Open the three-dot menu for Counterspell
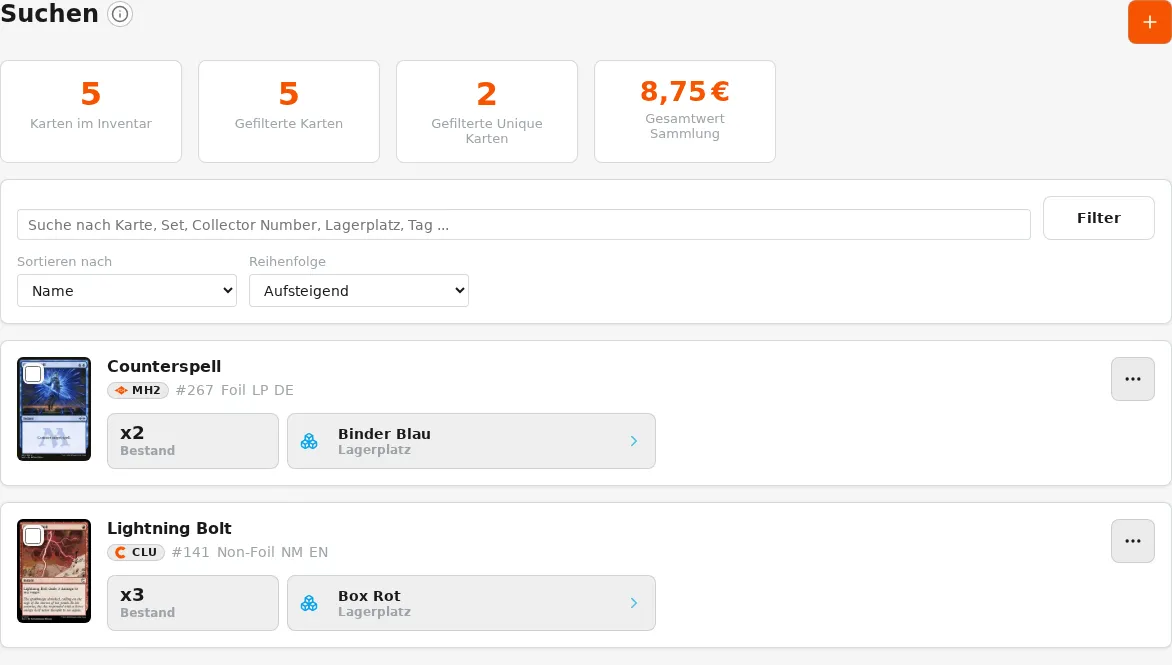1172x665 pixels. pyautogui.click(x=1132, y=379)
